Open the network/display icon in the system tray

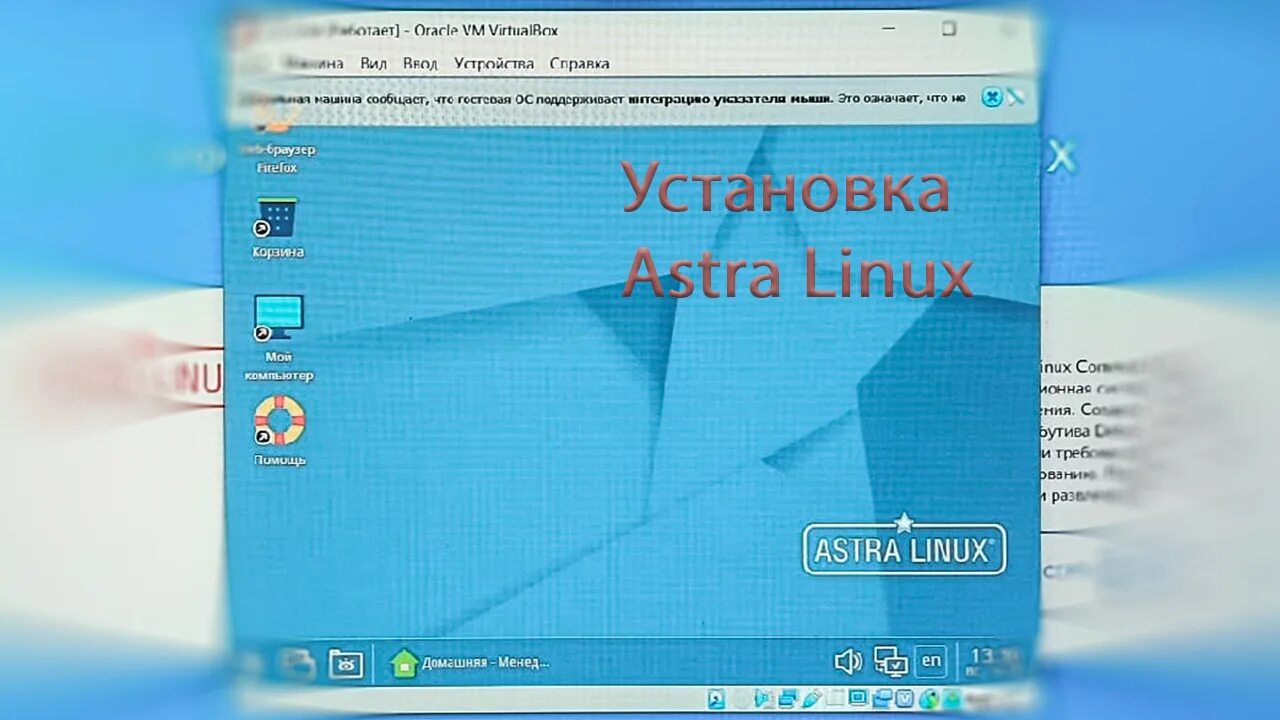coord(890,660)
